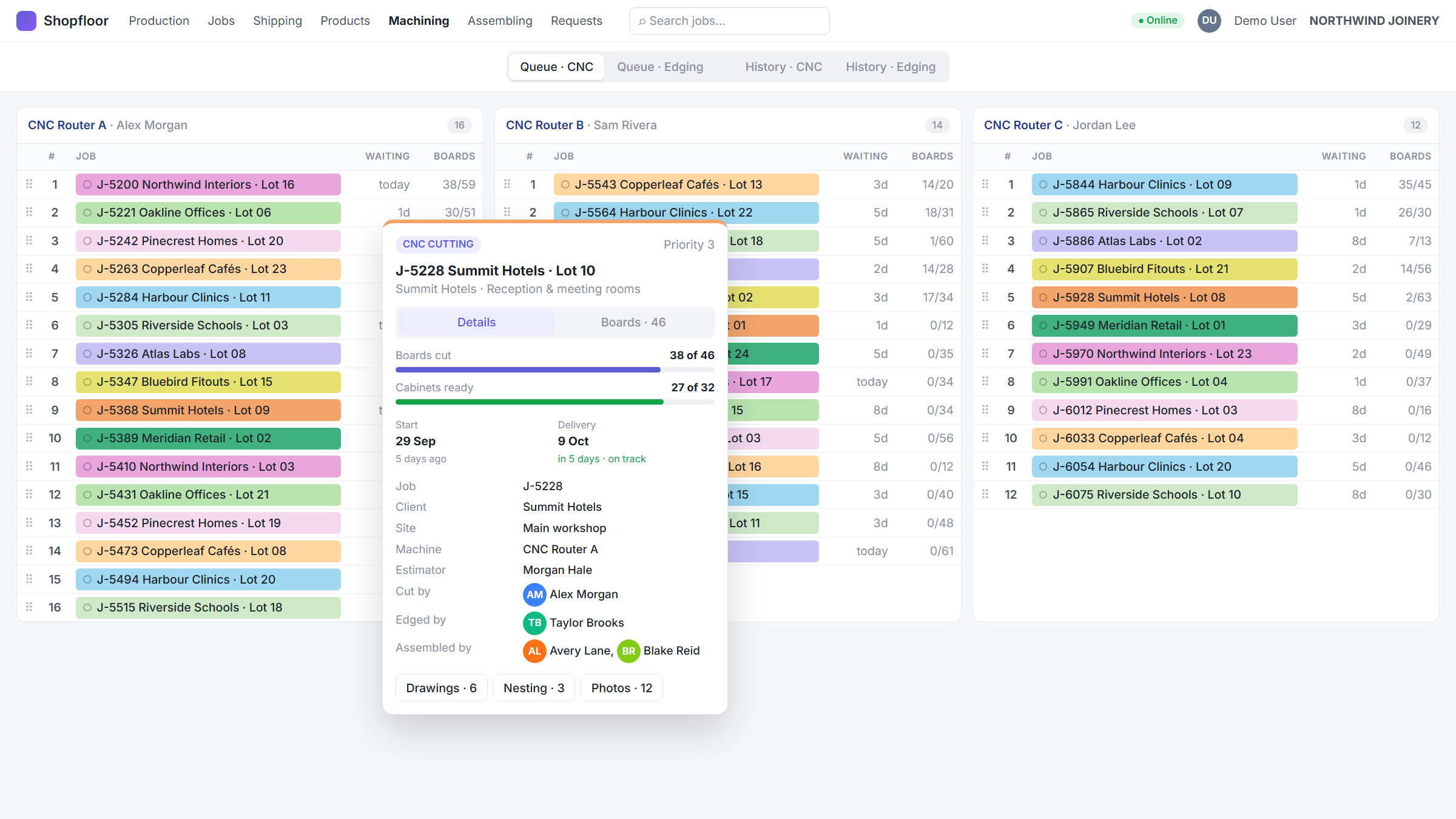The width and height of the screenshot is (1456, 819).
Task: Click the Shopfloor purple logo icon
Action: pos(26,21)
